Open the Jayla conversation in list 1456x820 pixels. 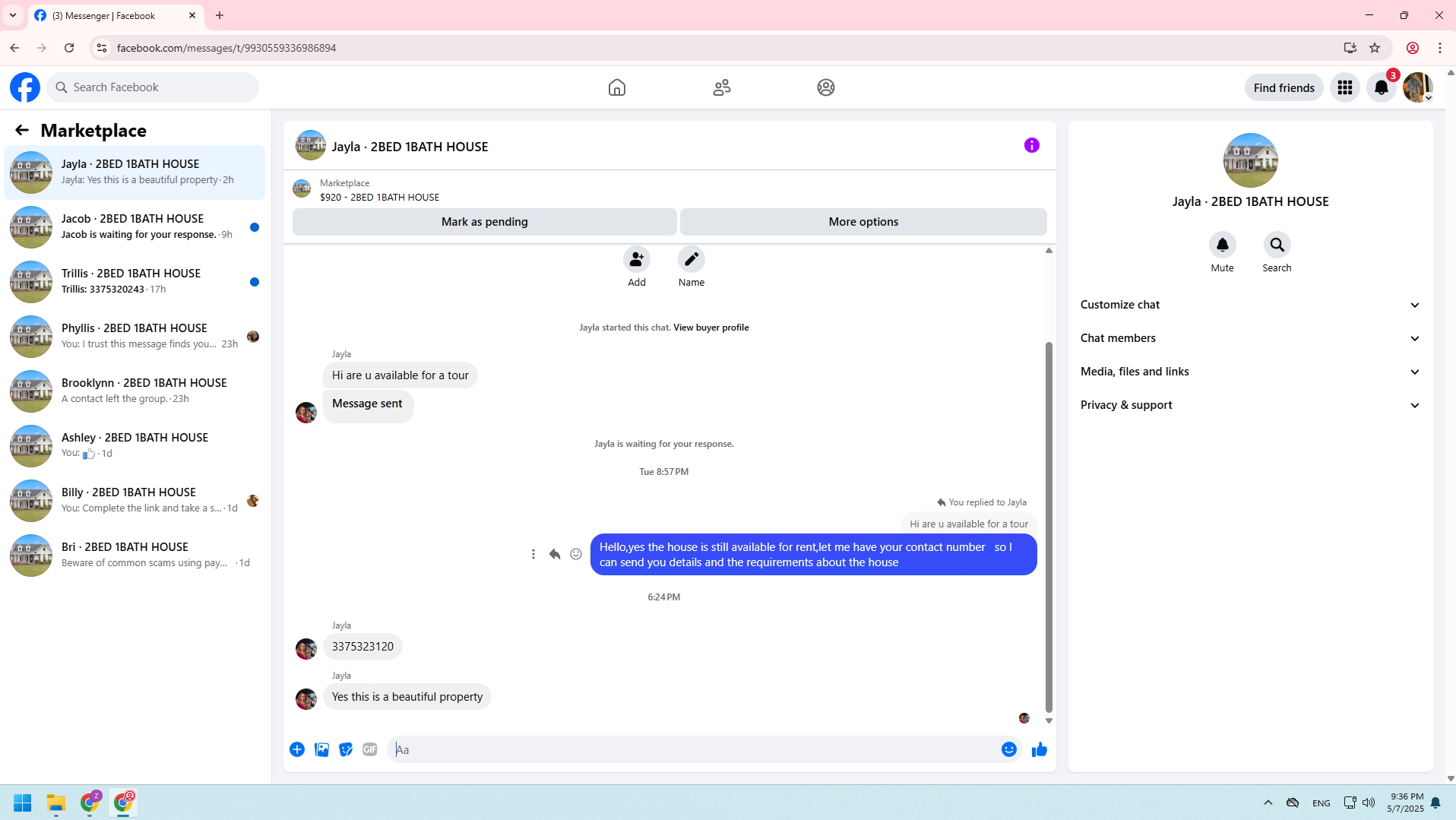pos(135,173)
